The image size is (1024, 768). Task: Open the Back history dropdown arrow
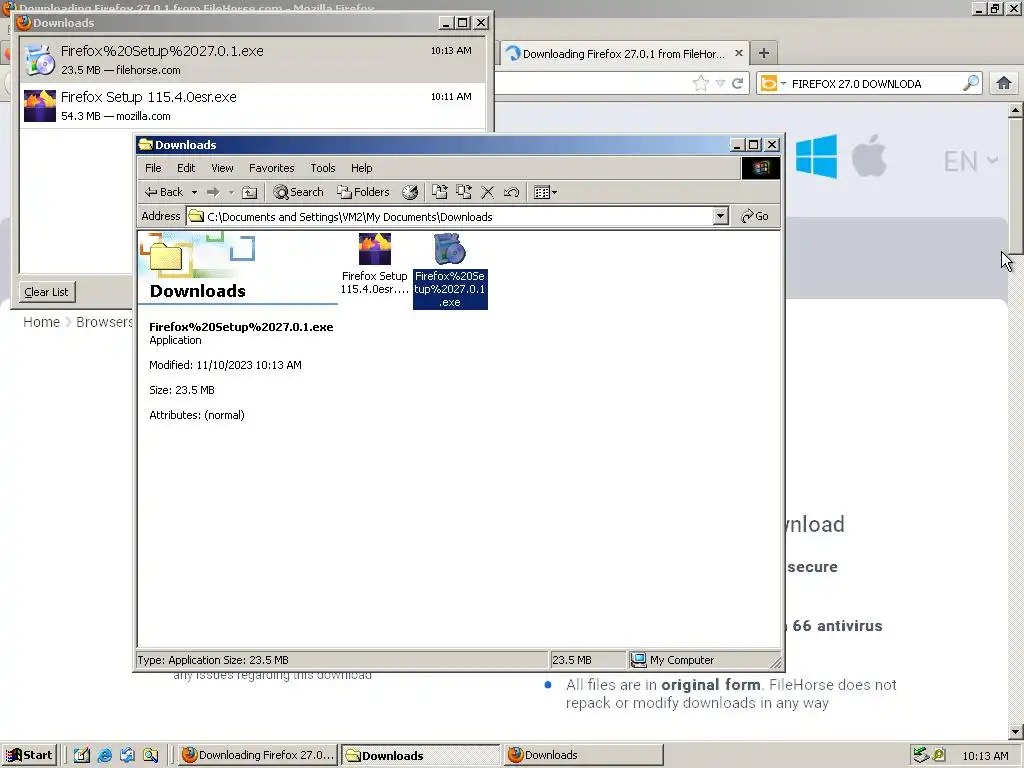194,192
